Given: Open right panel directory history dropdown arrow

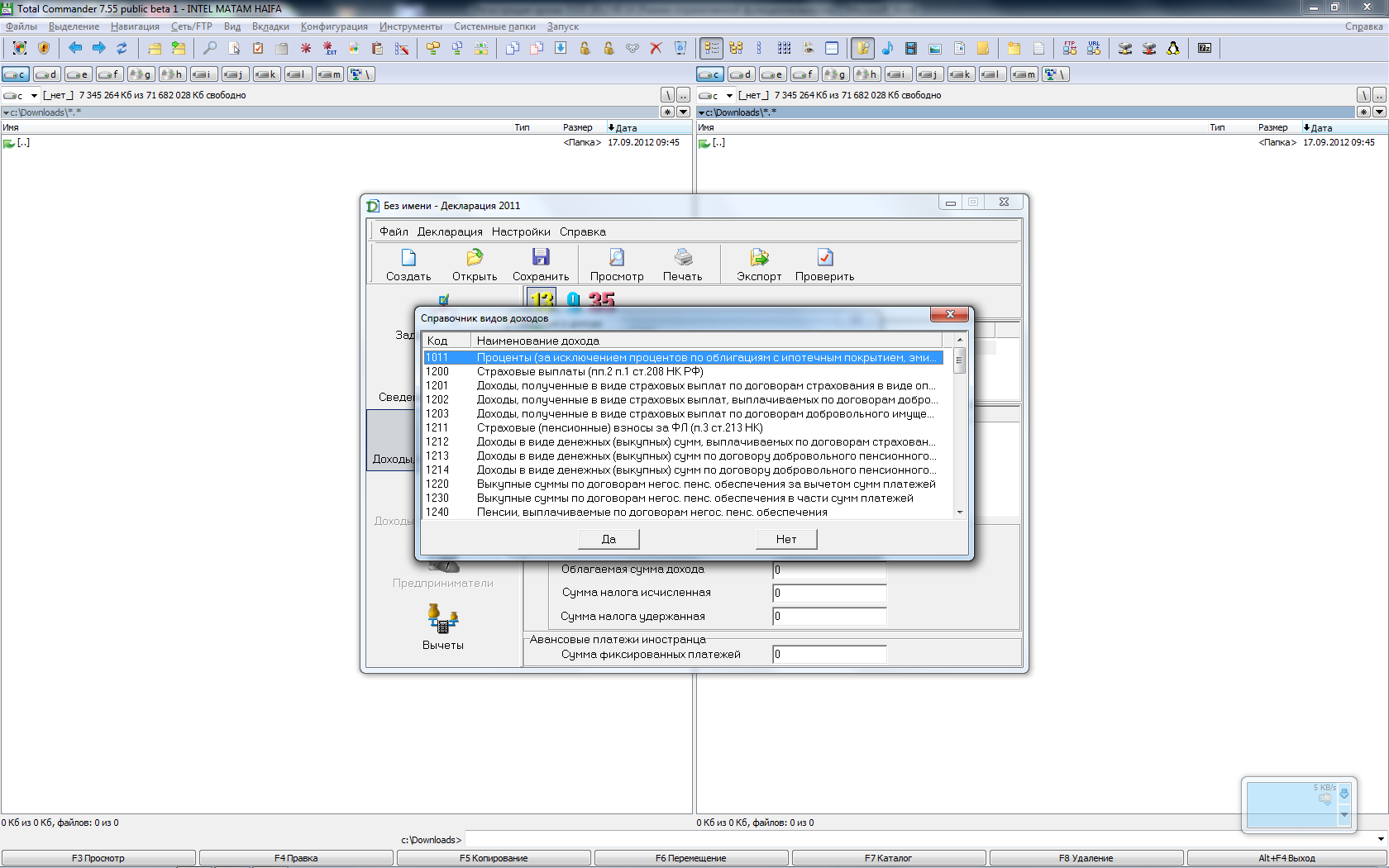Looking at the screenshot, I should (x=1379, y=112).
